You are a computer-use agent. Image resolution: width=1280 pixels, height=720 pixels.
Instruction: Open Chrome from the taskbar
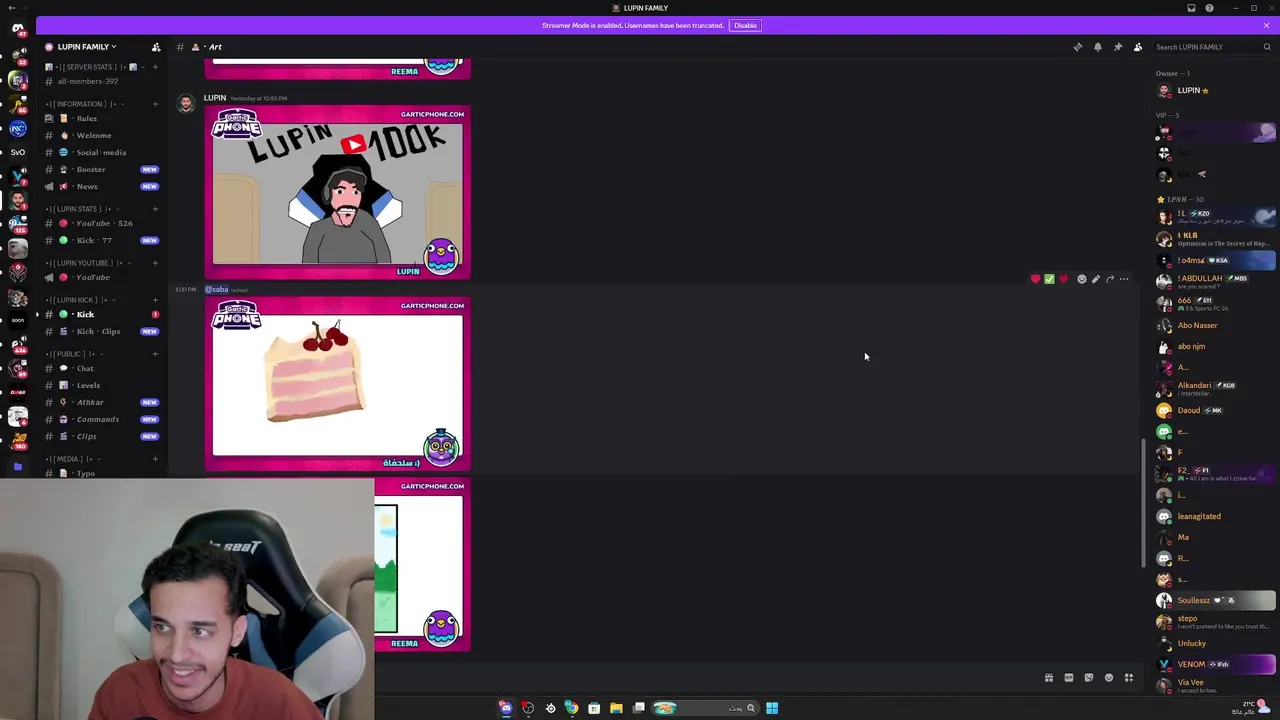[571, 708]
